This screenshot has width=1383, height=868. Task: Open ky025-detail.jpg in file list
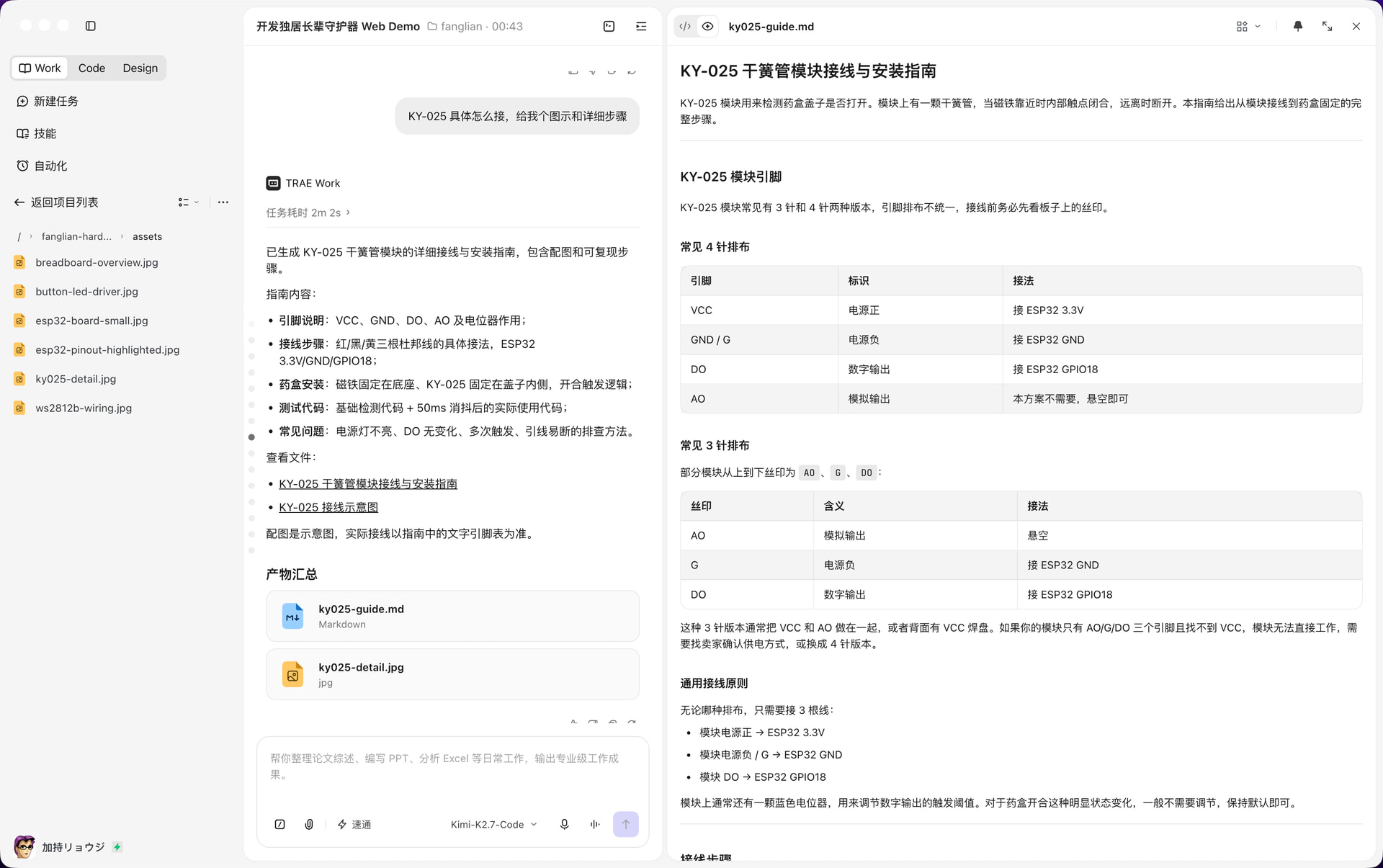pos(76,379)
